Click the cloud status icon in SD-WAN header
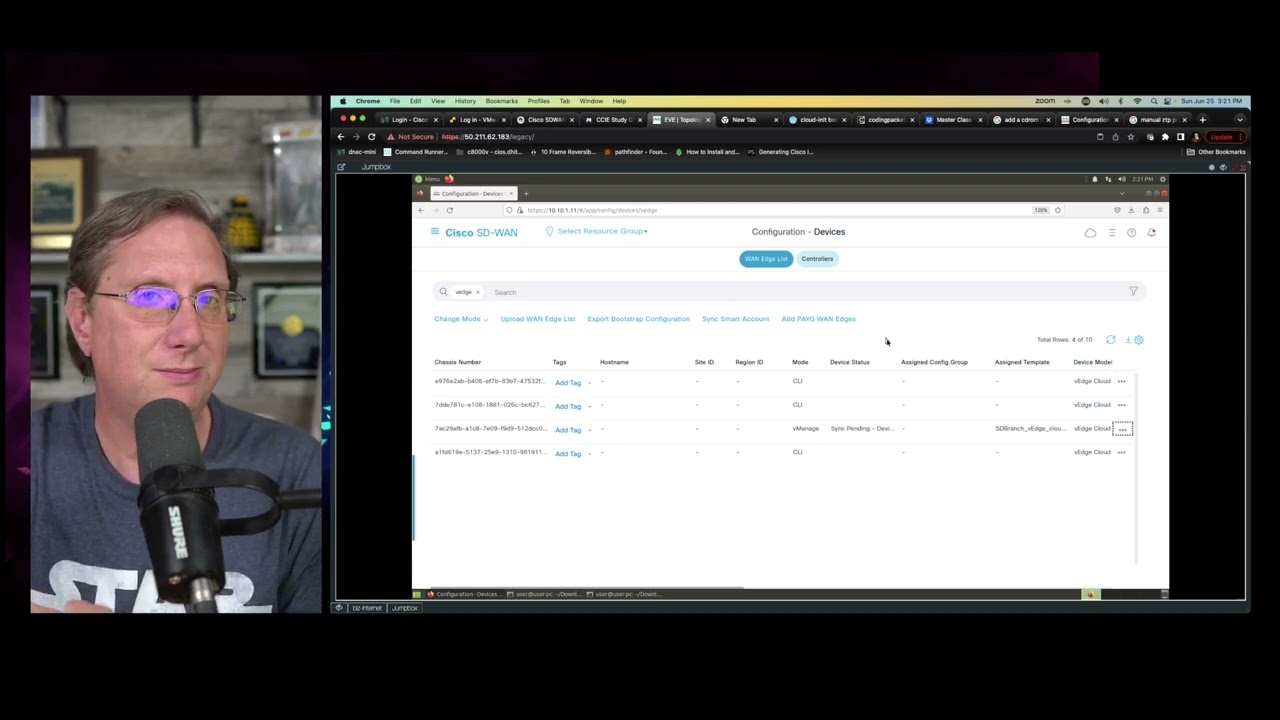Image resolution: width=1280 pixels, height=720 pixels. (1090, 233)
